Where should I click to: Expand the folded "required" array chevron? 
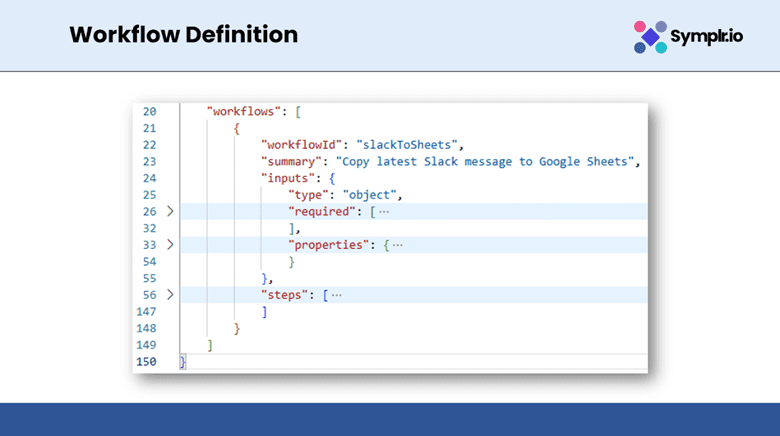click(x=170, y=211)
